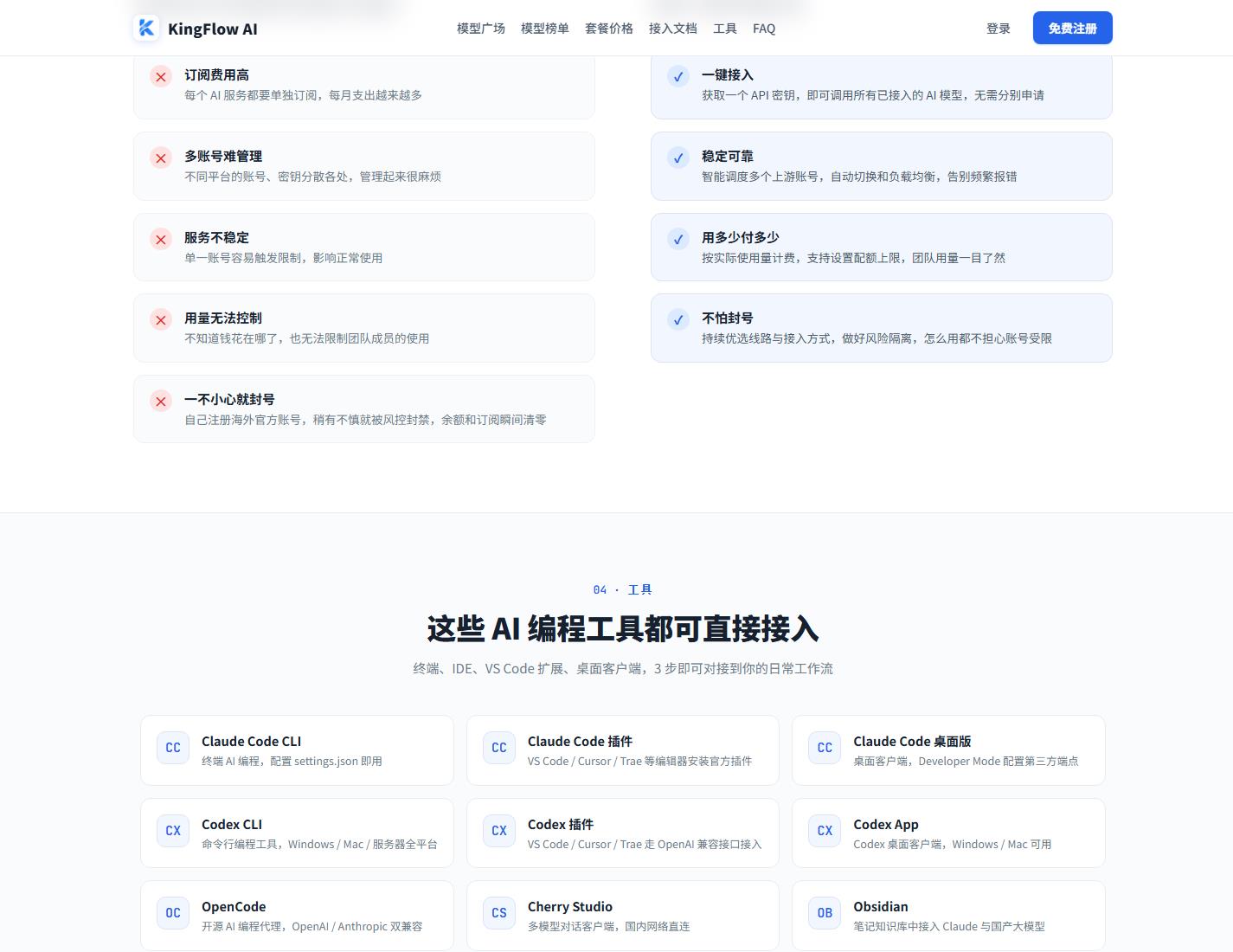Click the CC icon of Claude Code 桌面版
This screenshot has height=952, width=1233.
pos(825,748)
